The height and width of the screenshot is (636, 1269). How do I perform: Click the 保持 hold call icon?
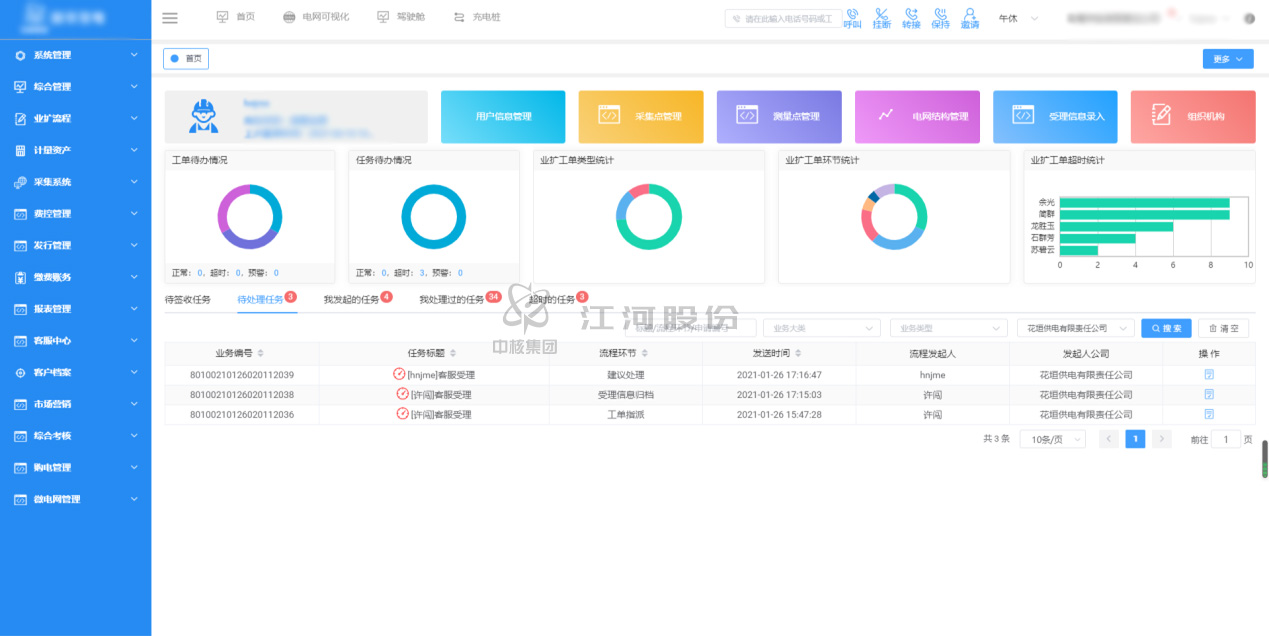tap(940, 18)
